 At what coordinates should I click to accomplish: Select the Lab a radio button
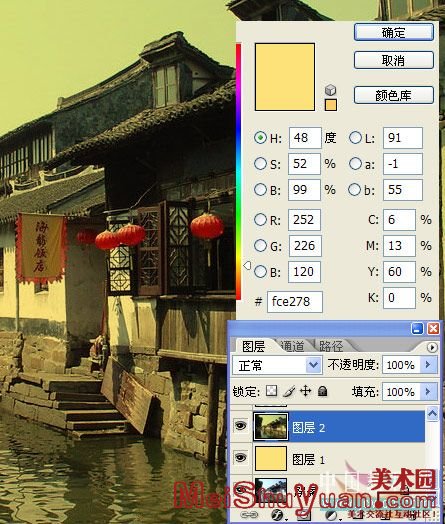pyautogui.click(x=355, y=164)
